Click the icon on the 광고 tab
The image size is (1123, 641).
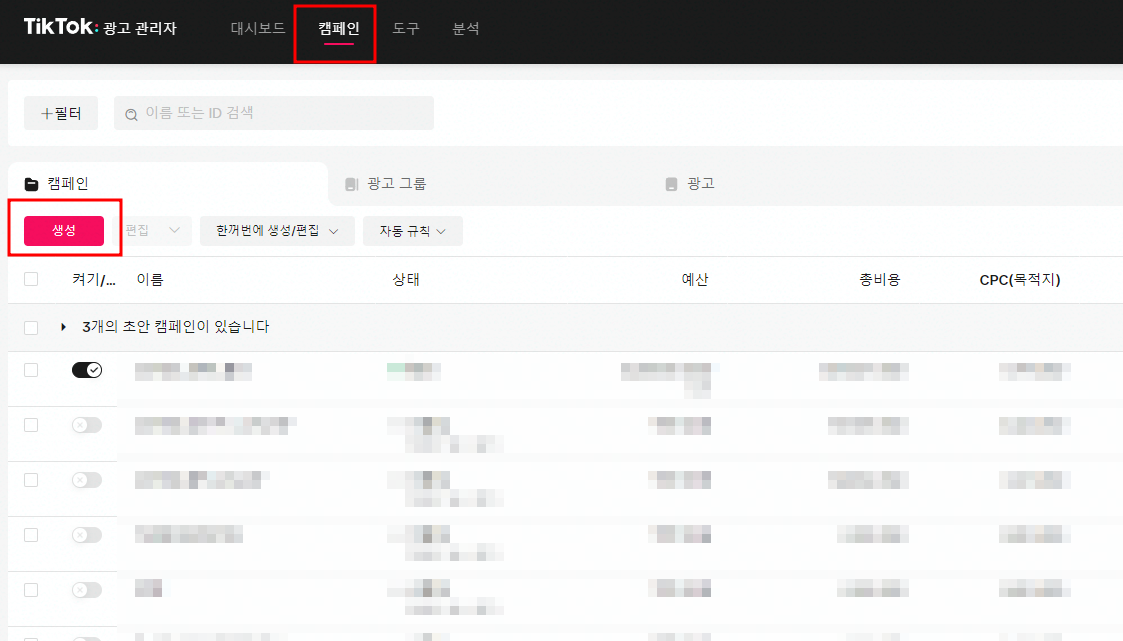pos(670,183)
